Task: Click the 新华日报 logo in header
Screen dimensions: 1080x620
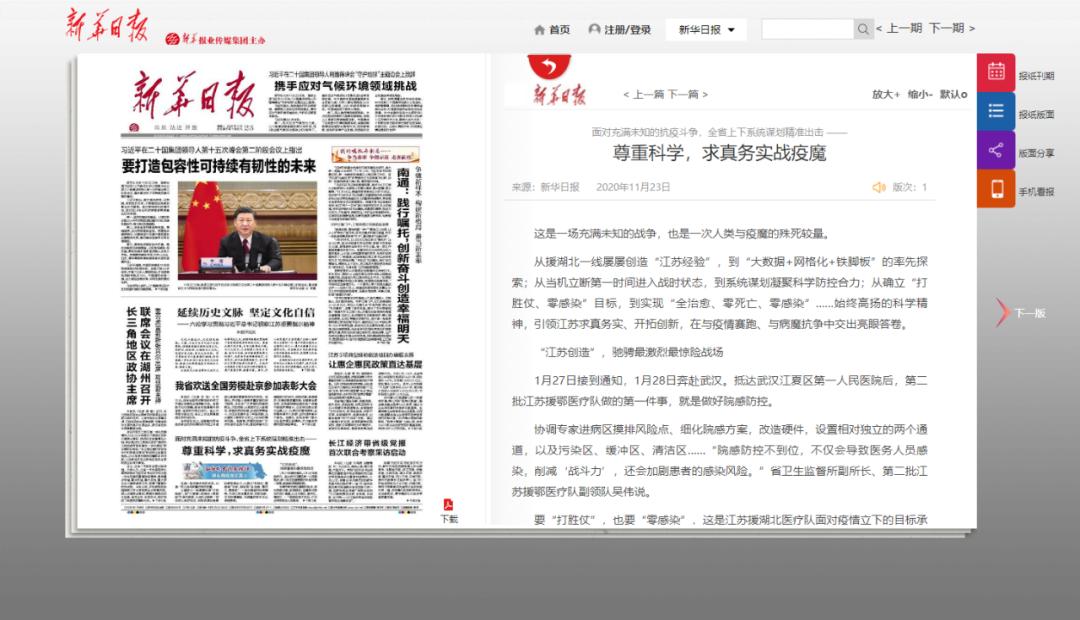Action: pos(107,25)
